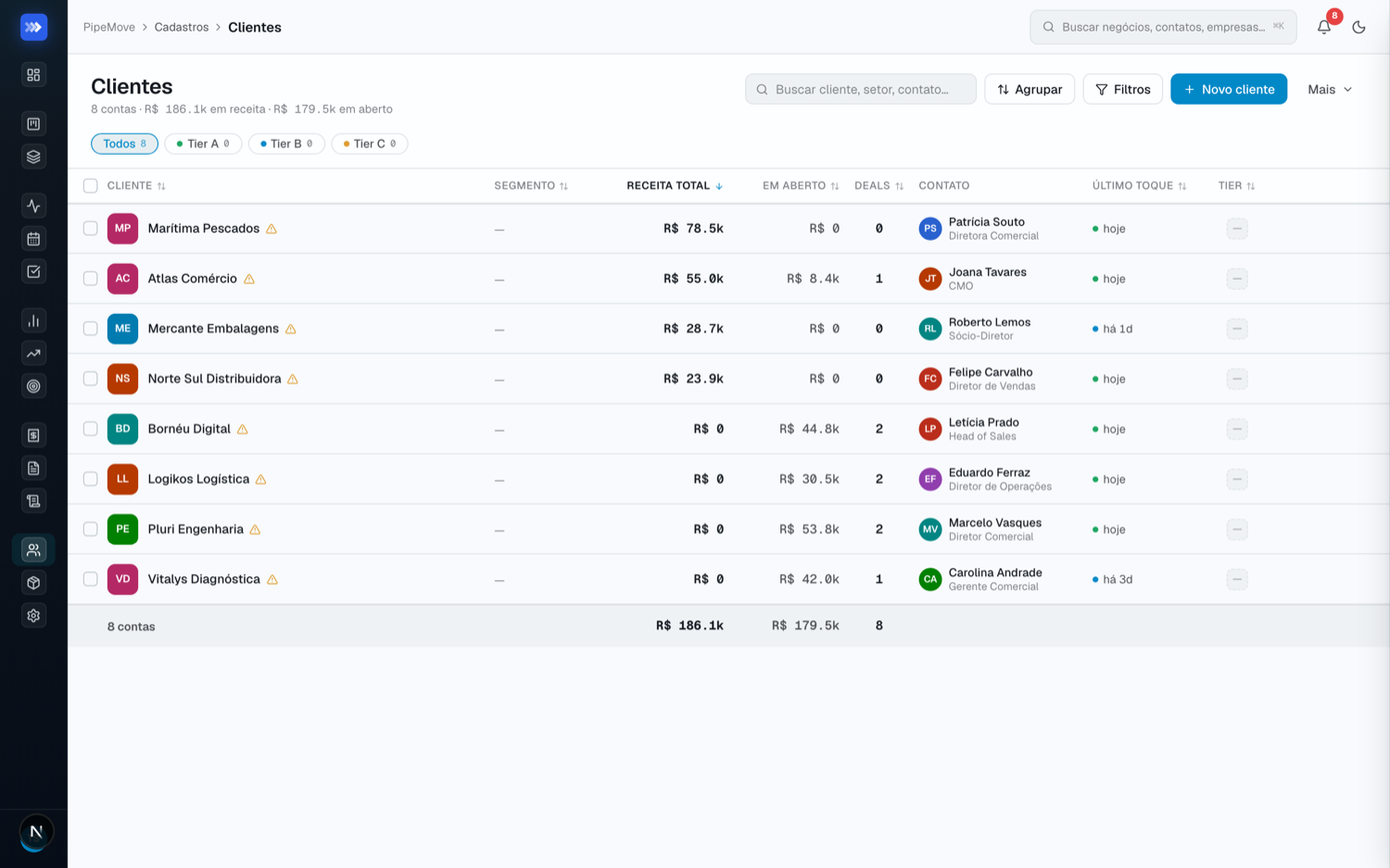Open the Logikos Logística client name
Viewport: 1390px width, 868px height.
click(198, 479)
